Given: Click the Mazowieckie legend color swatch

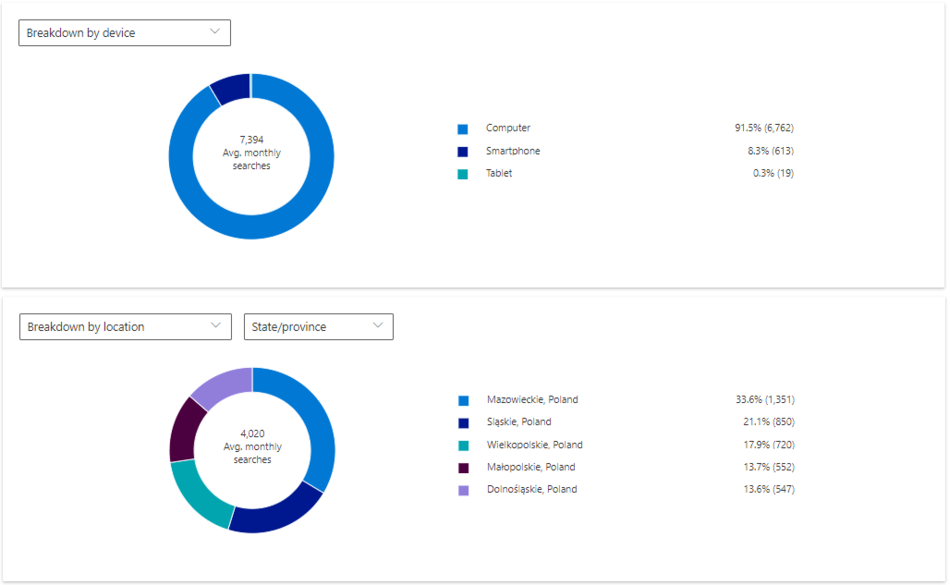Looking at the screenshot, I should coord(463,400).
